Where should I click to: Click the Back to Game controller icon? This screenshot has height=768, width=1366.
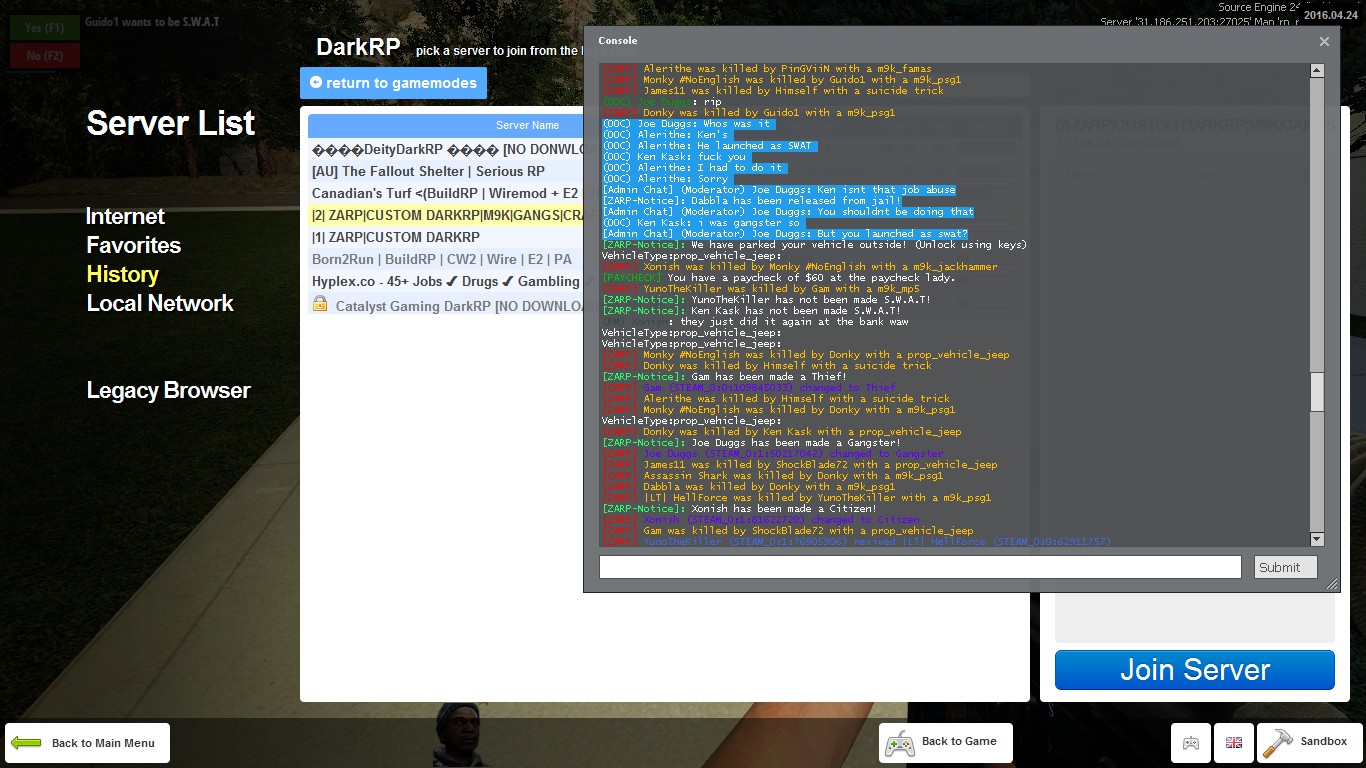pos(900,743)
